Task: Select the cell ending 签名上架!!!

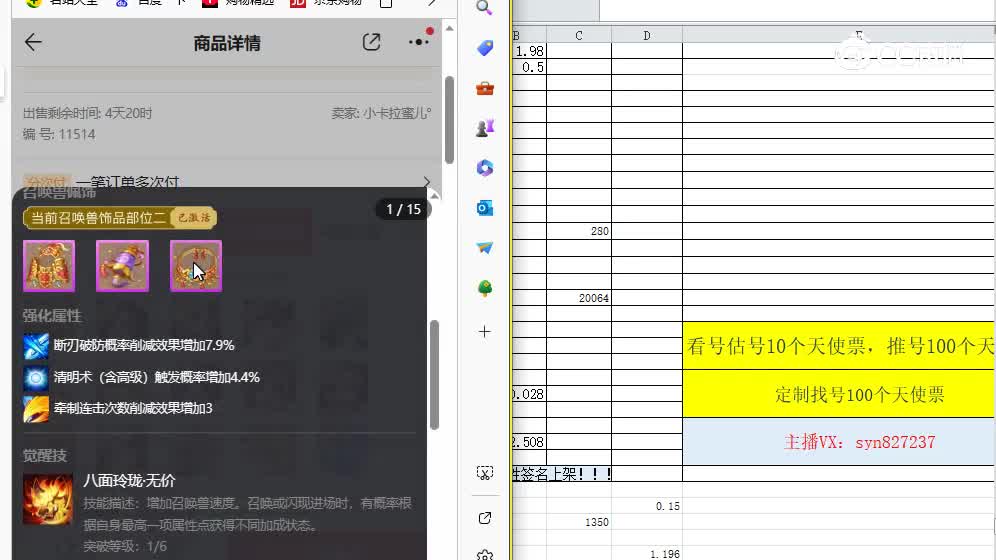Action: pos(562,474)
